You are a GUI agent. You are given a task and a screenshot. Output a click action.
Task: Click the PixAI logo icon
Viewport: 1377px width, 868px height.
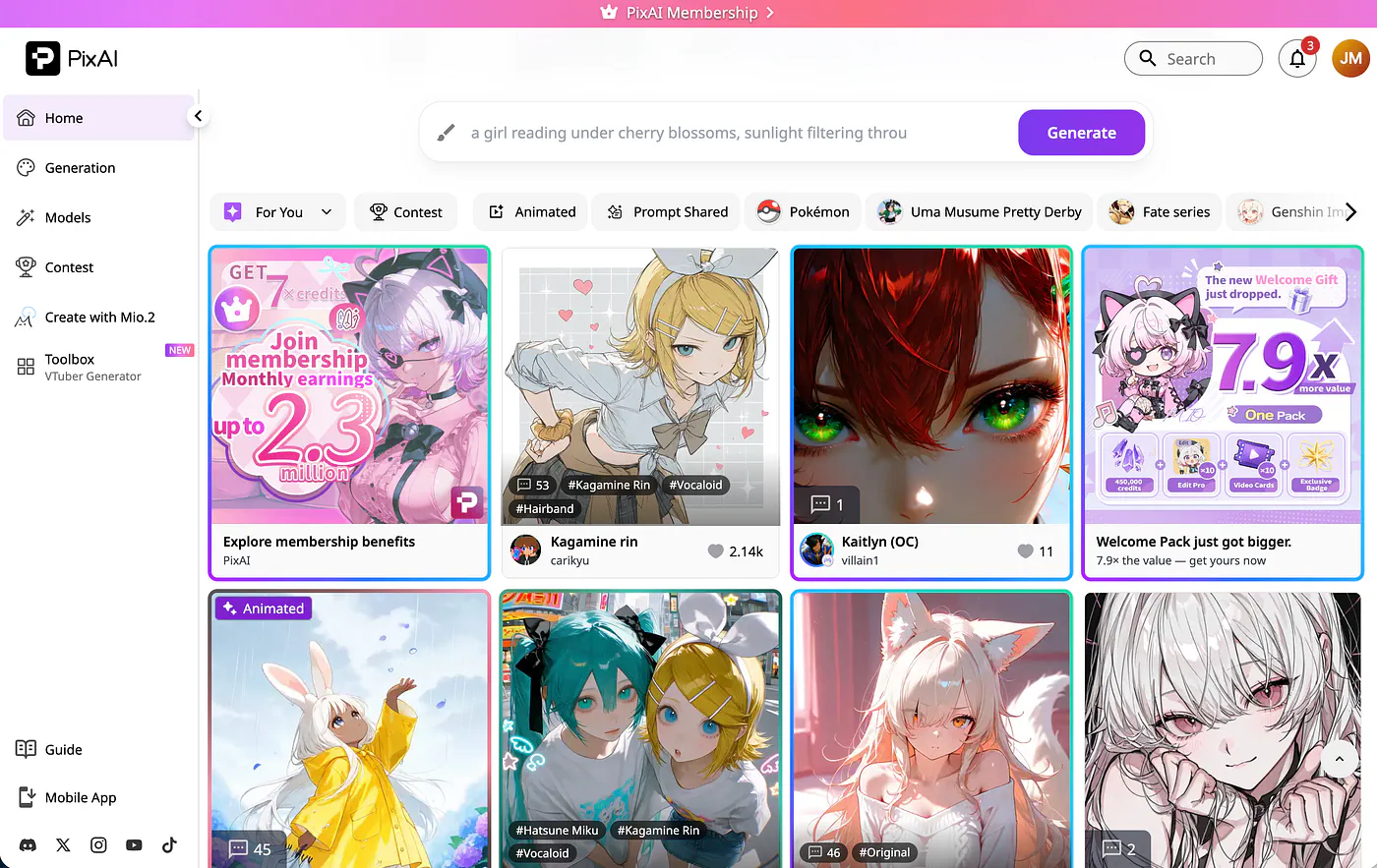coord(42,59)
